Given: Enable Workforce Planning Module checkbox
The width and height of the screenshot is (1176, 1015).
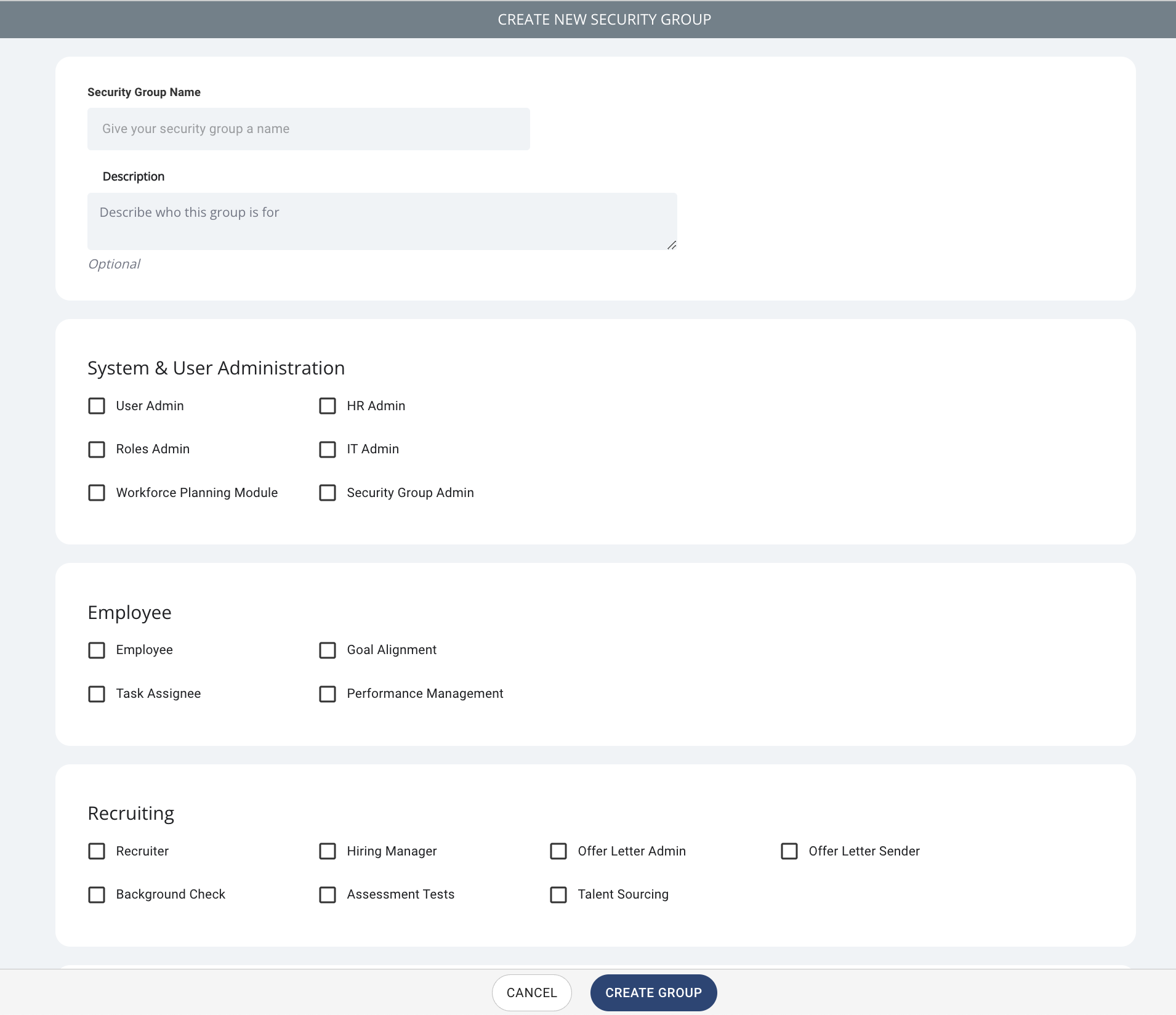Looking at the screenshot, I should coord(97,493).
